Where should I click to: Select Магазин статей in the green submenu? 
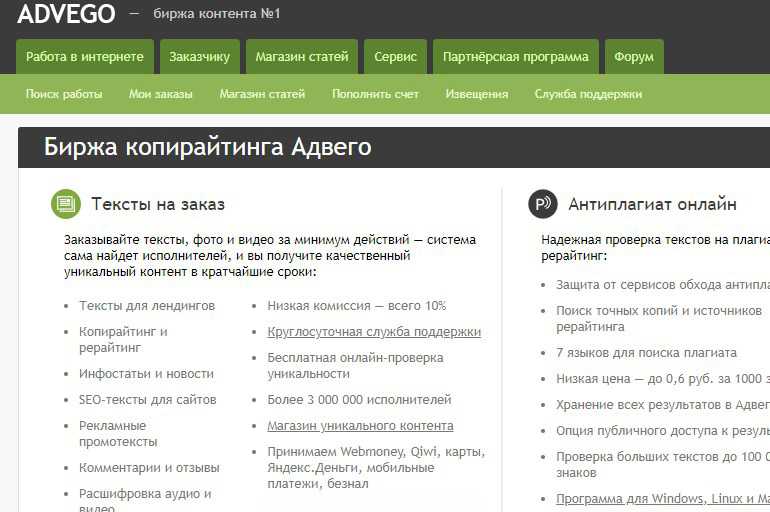tap(262, 94)
